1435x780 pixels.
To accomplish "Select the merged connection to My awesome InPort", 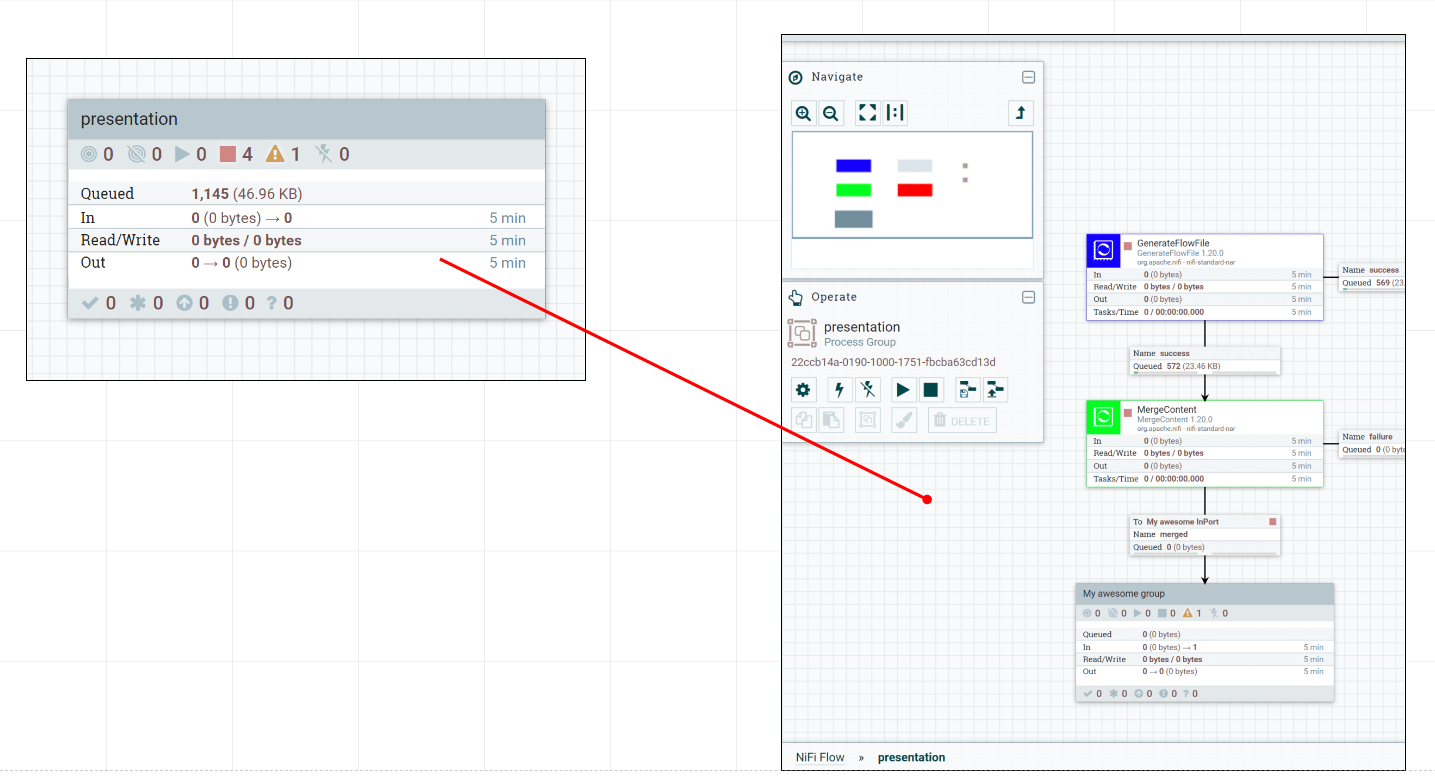I will [x=1205, y=534].
